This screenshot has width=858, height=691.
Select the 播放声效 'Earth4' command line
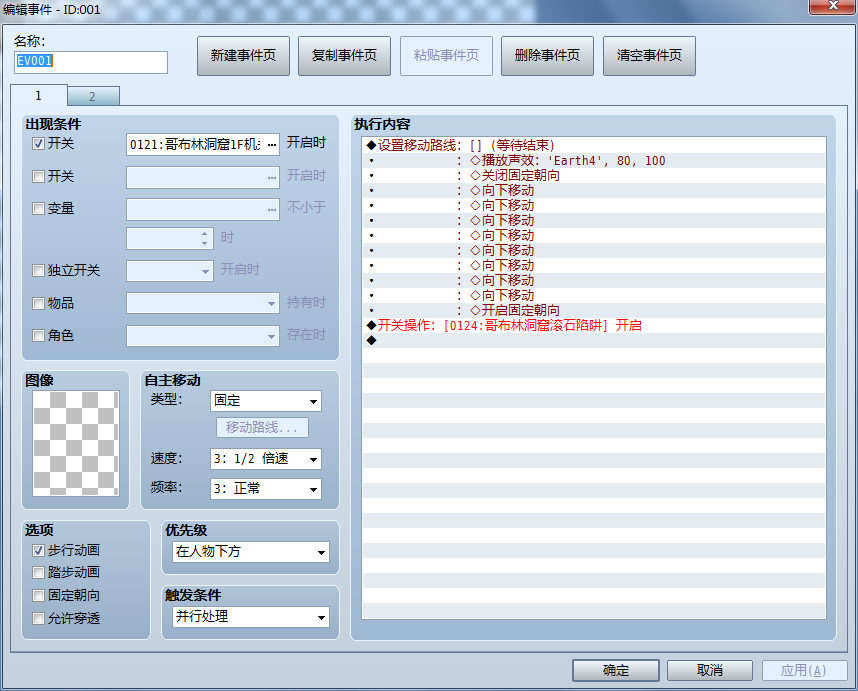(594, 160)
